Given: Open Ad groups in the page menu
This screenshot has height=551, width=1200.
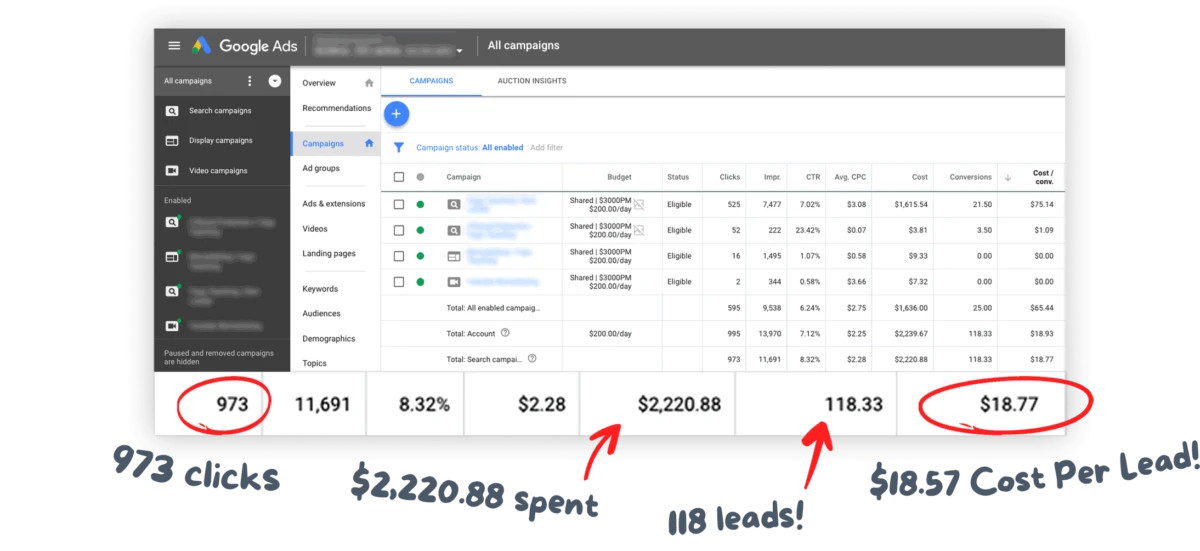Looking at the screenshot, I should coord(321,168).
